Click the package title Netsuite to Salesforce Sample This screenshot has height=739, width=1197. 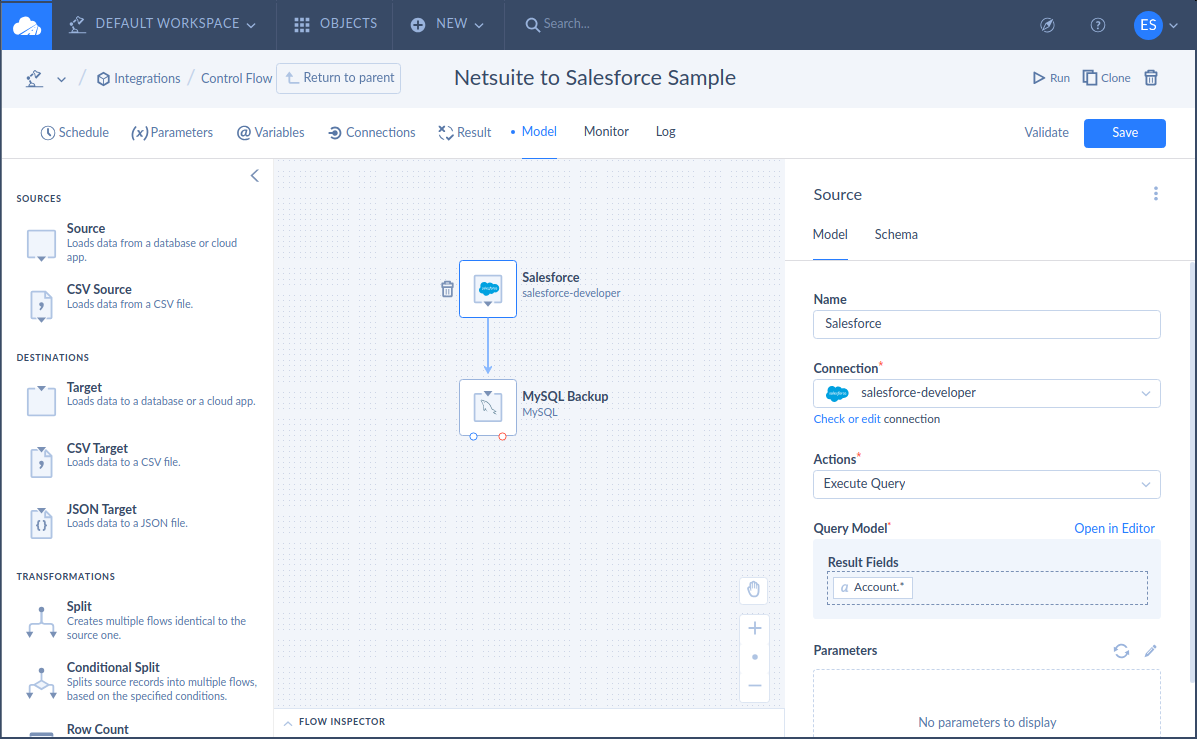(595, 78)
